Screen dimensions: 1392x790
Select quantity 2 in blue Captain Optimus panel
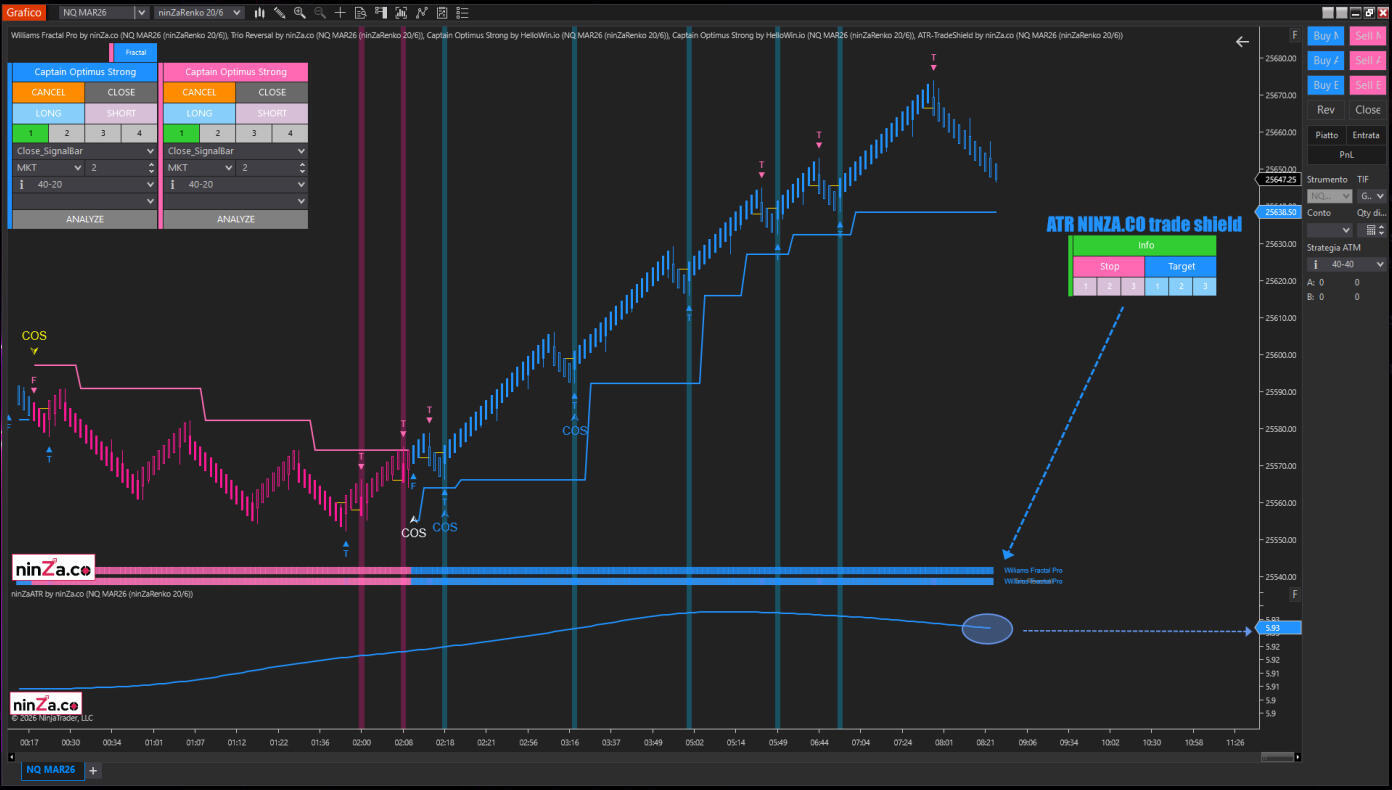(x=66, y=133)
